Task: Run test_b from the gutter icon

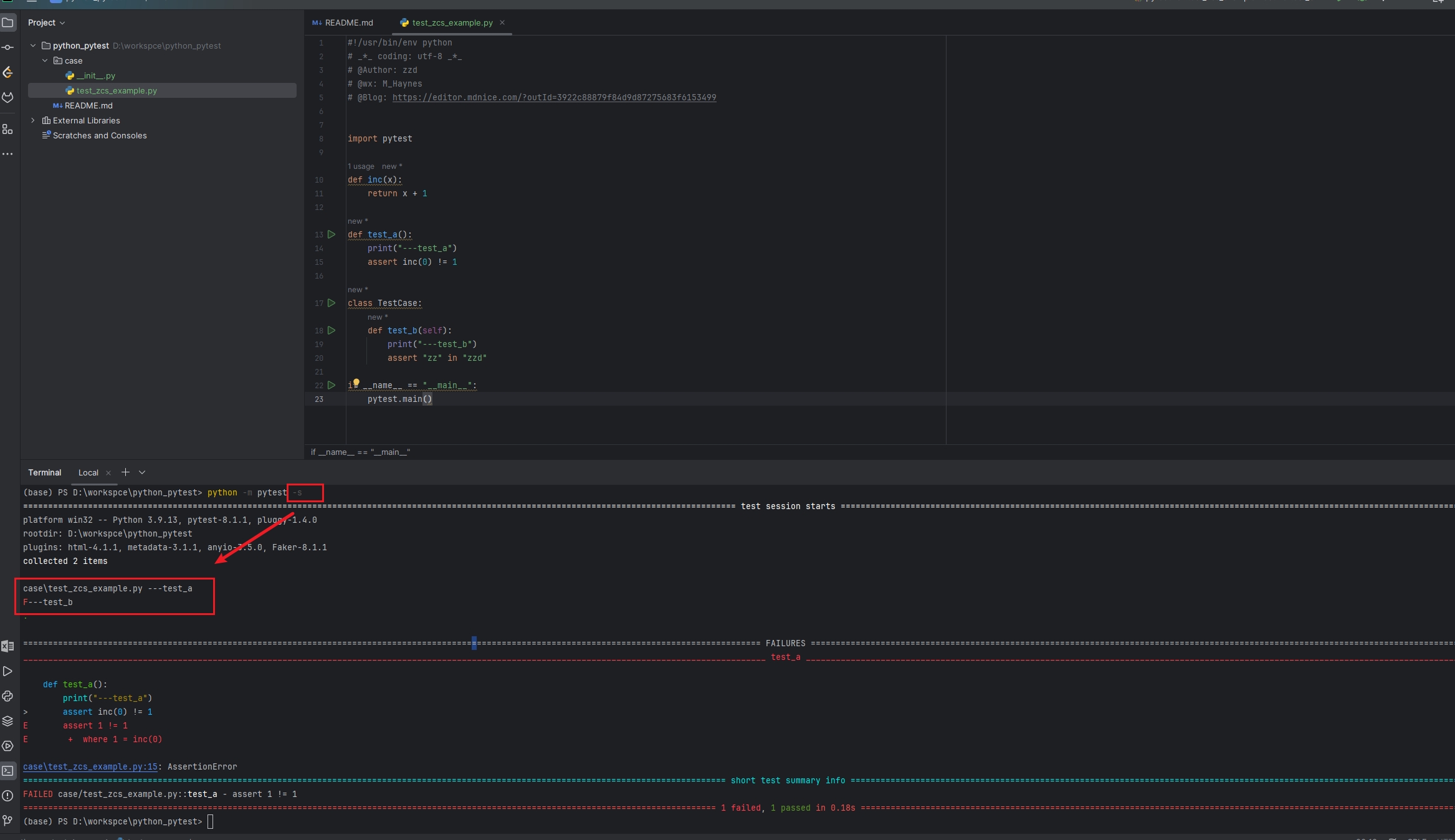Action: pos(332,330)
